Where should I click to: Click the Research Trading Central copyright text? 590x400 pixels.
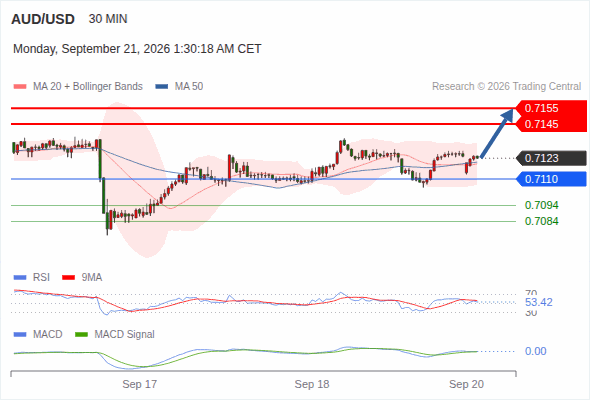[506, 87]
